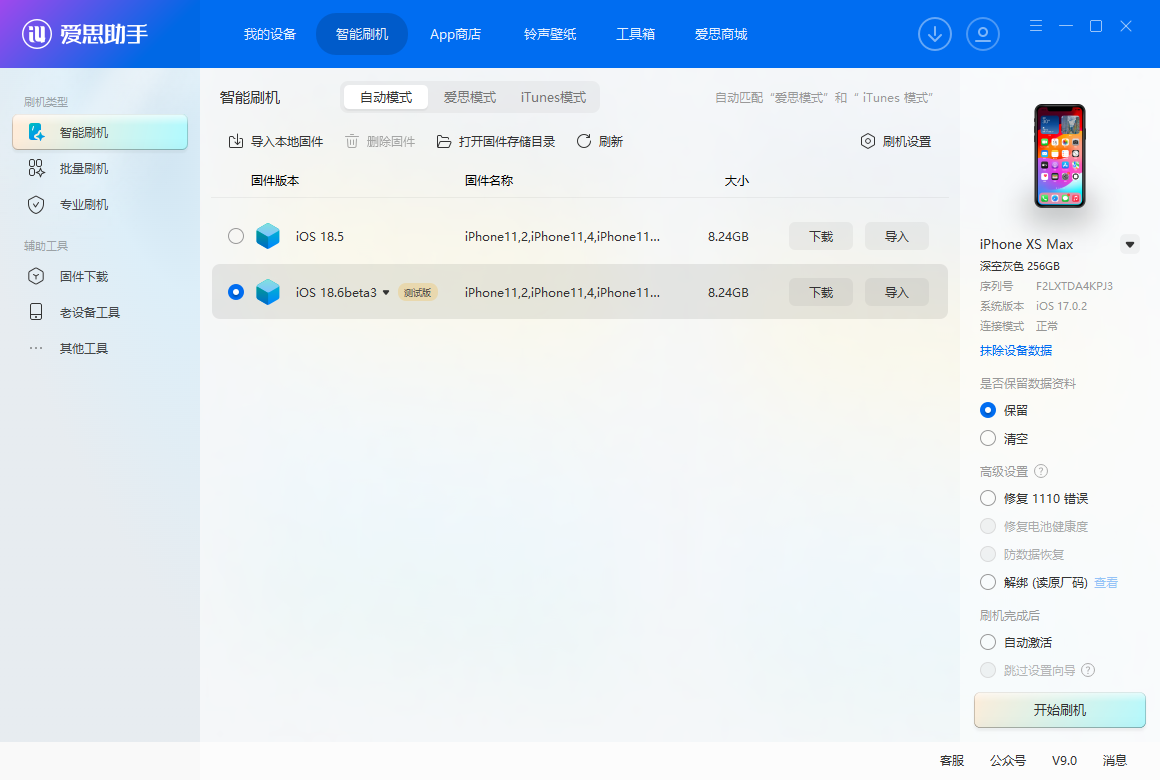
Task: Select 批量刷机 in the left sidebar
Action: pyautogui.click(x=84, y=168)
